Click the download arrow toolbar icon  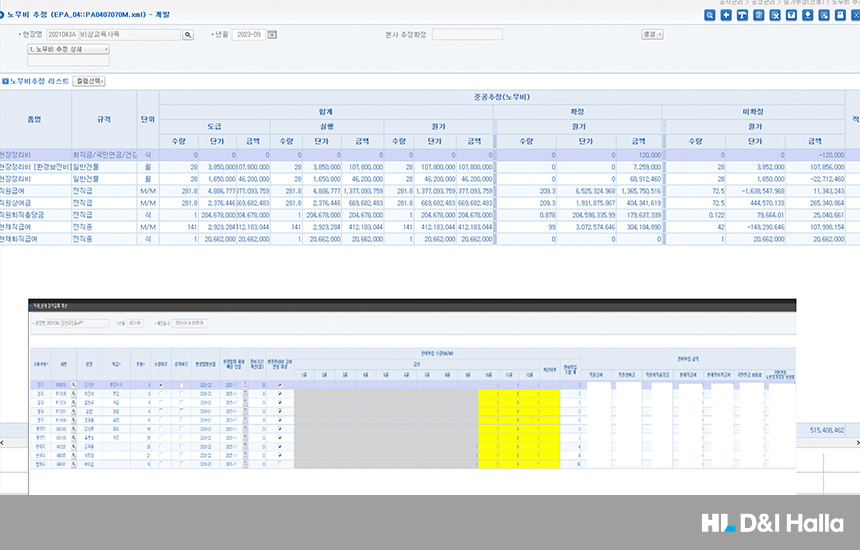click(x=806, y=15)
